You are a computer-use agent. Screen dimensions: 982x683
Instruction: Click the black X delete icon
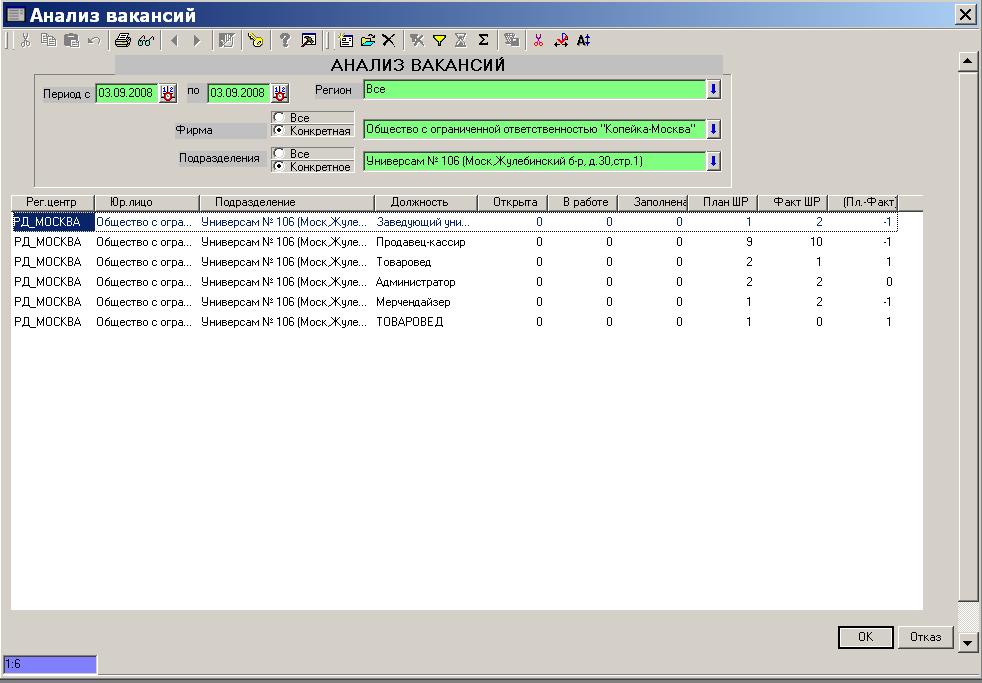389,41
